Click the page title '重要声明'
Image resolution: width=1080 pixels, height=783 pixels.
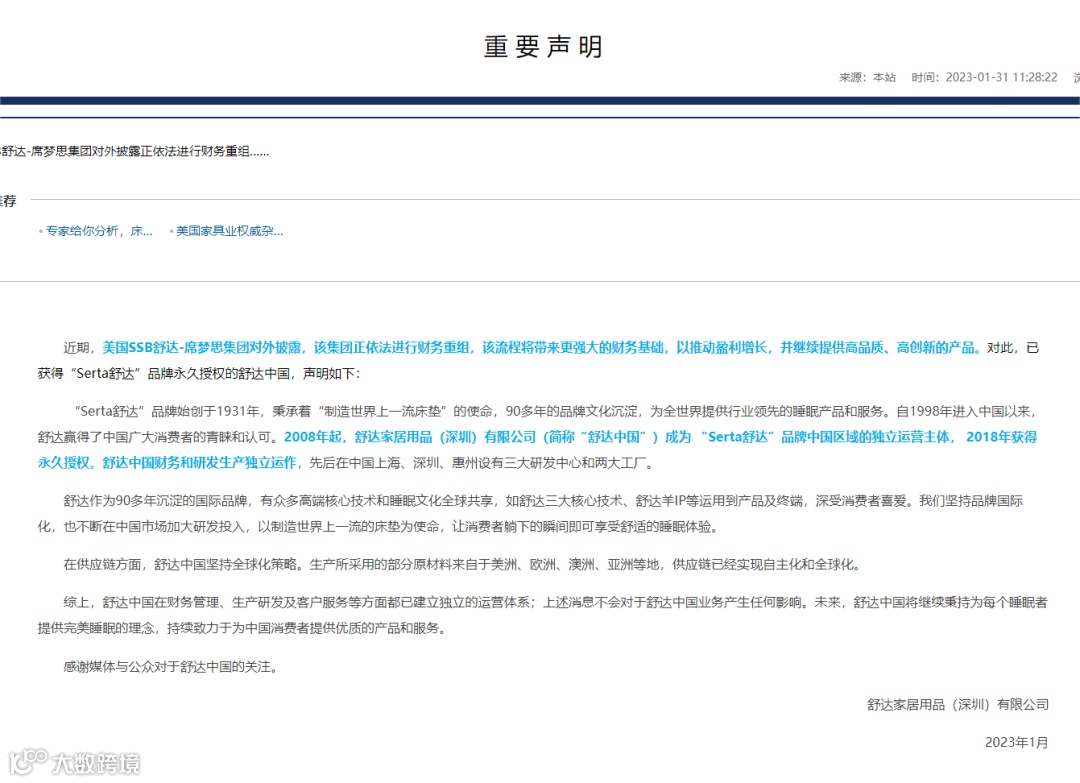point(543,47)
